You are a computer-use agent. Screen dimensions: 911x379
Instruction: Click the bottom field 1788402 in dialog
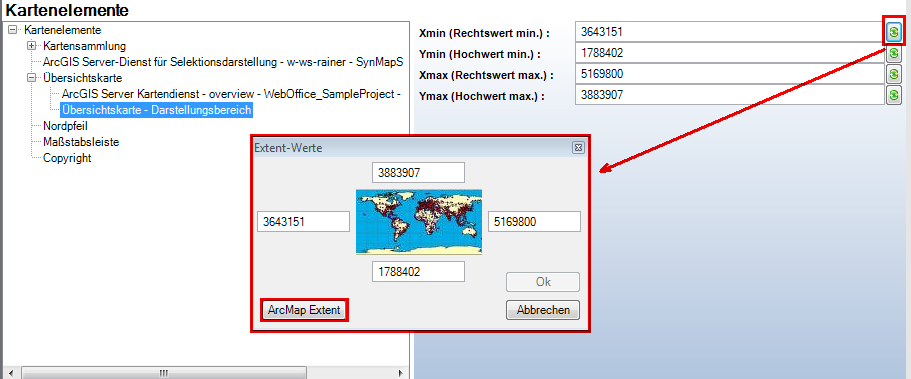pos(418,271)
